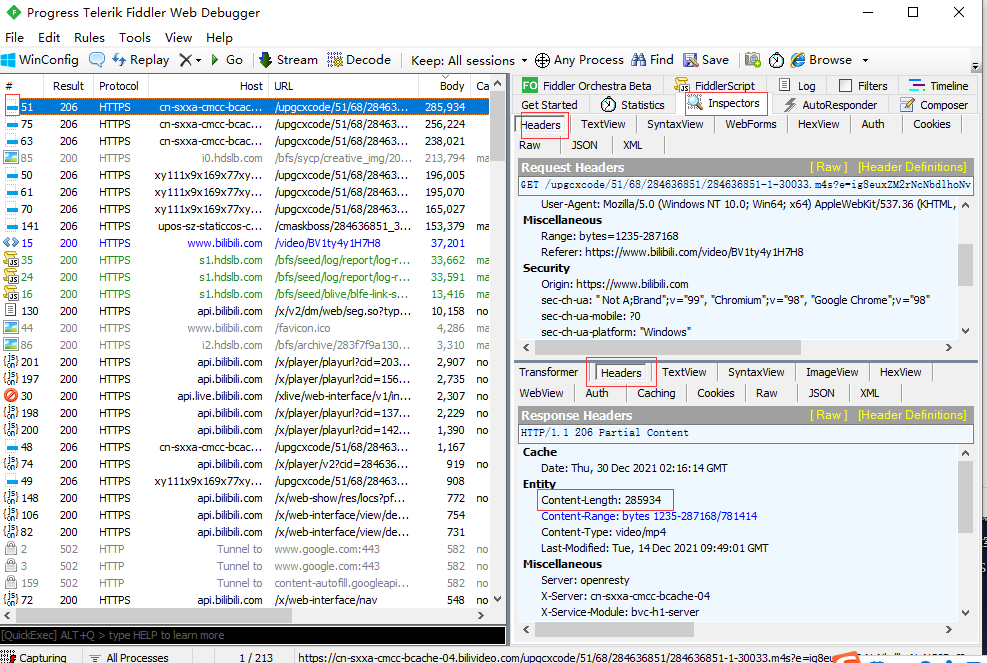Toggle Stream mode in toolbar

point(288,60)
